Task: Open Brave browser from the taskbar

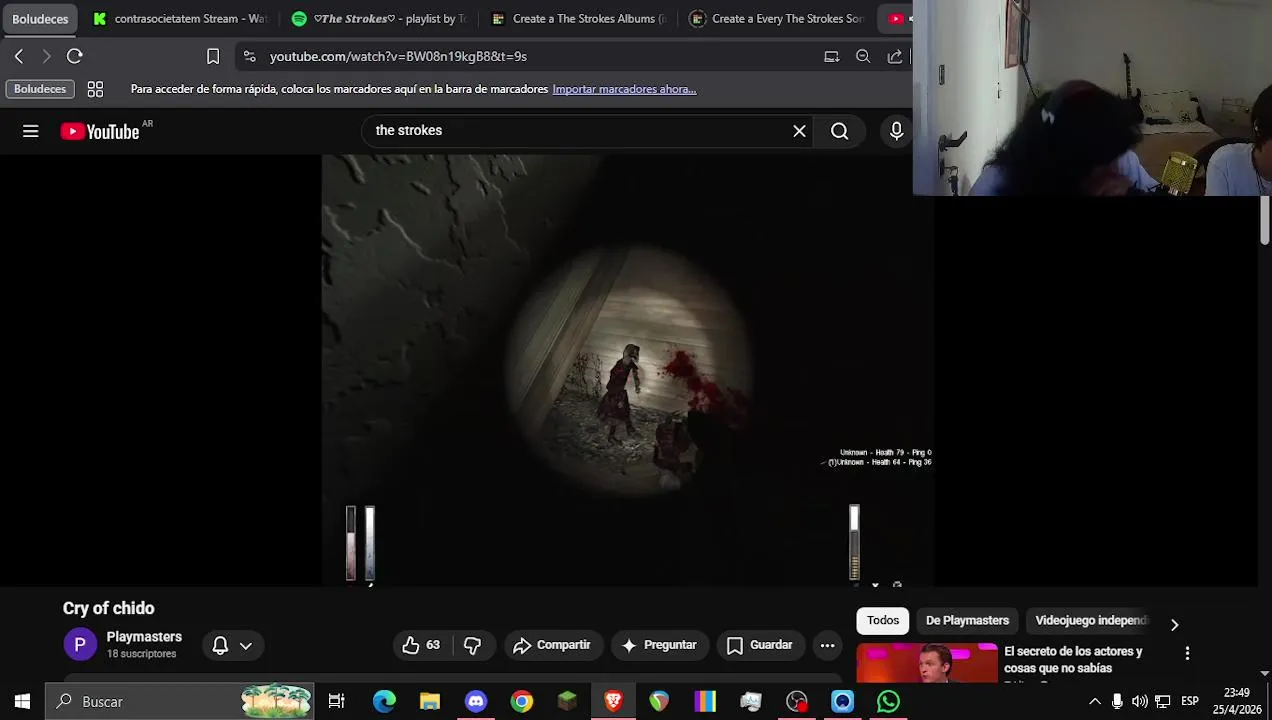Action: pyautogui.click(x=613, y=702)
